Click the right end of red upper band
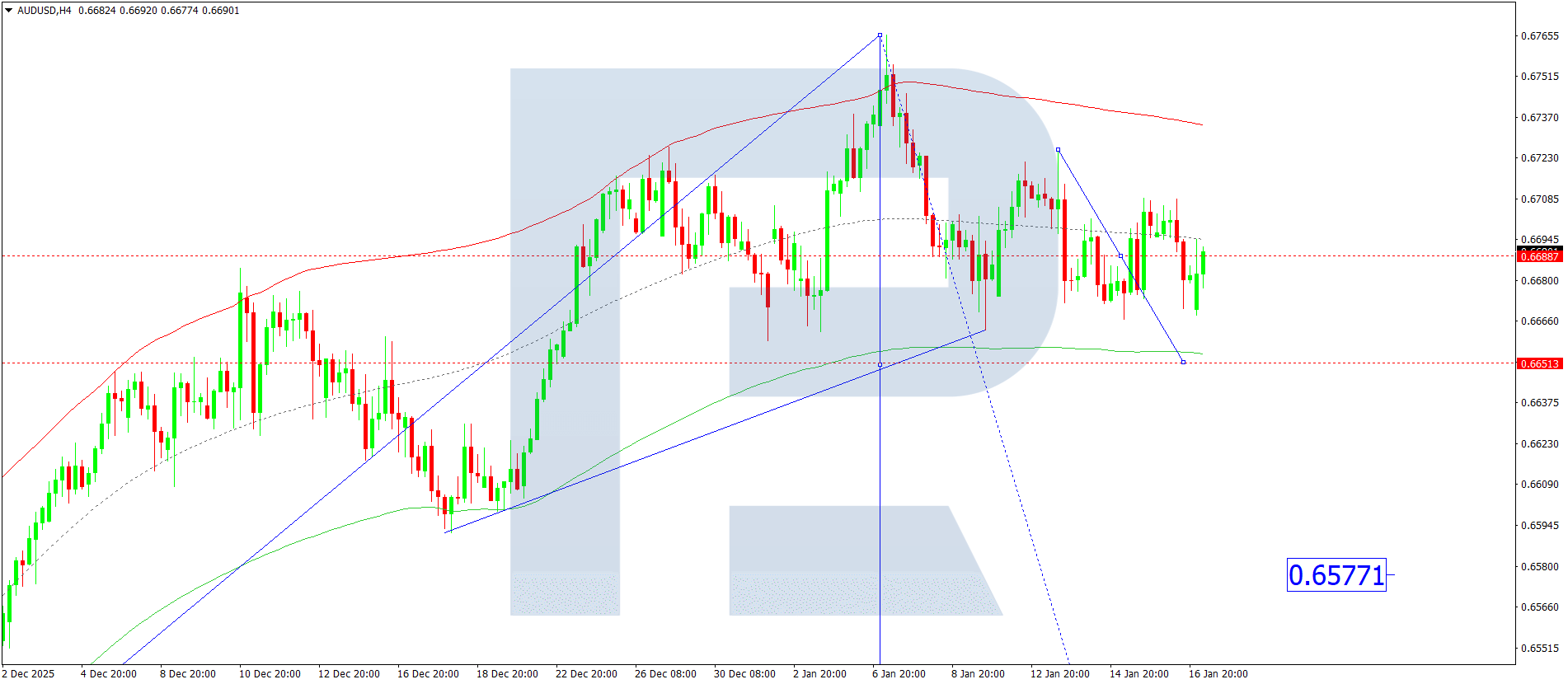The height and width of the screenshot is (684, 1568). point(1201,124)
